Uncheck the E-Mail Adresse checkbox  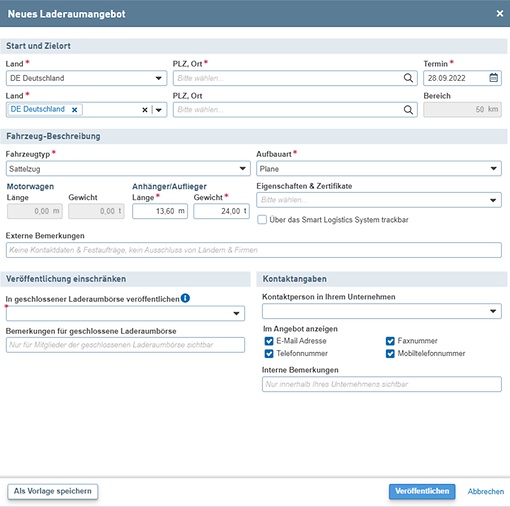(x=269, y=341)
